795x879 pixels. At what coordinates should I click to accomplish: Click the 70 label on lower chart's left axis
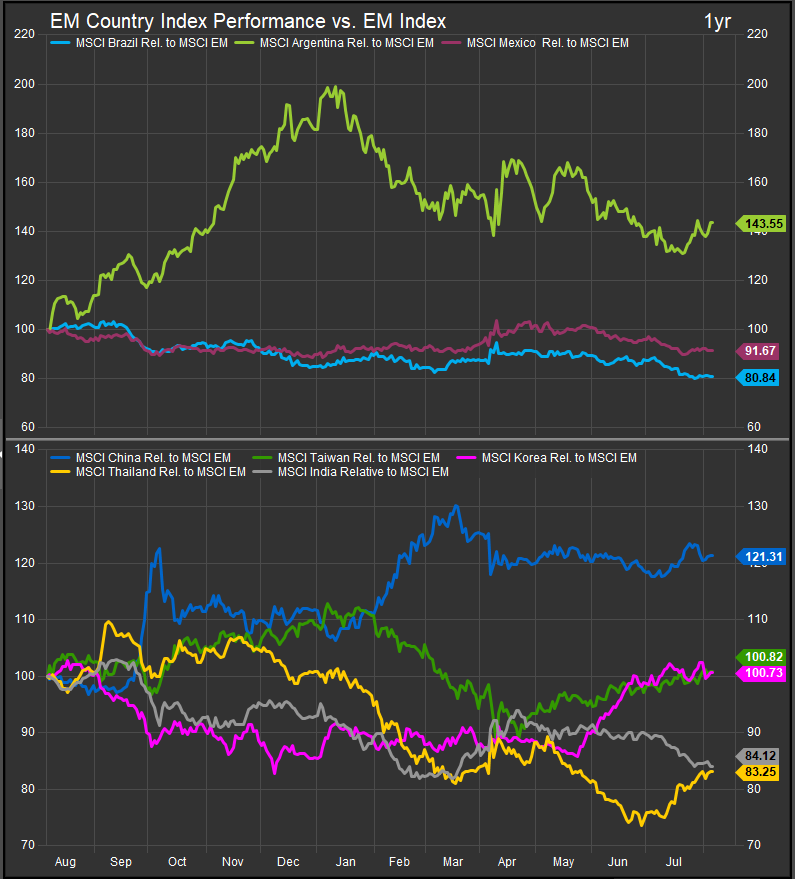pos(28,845)
